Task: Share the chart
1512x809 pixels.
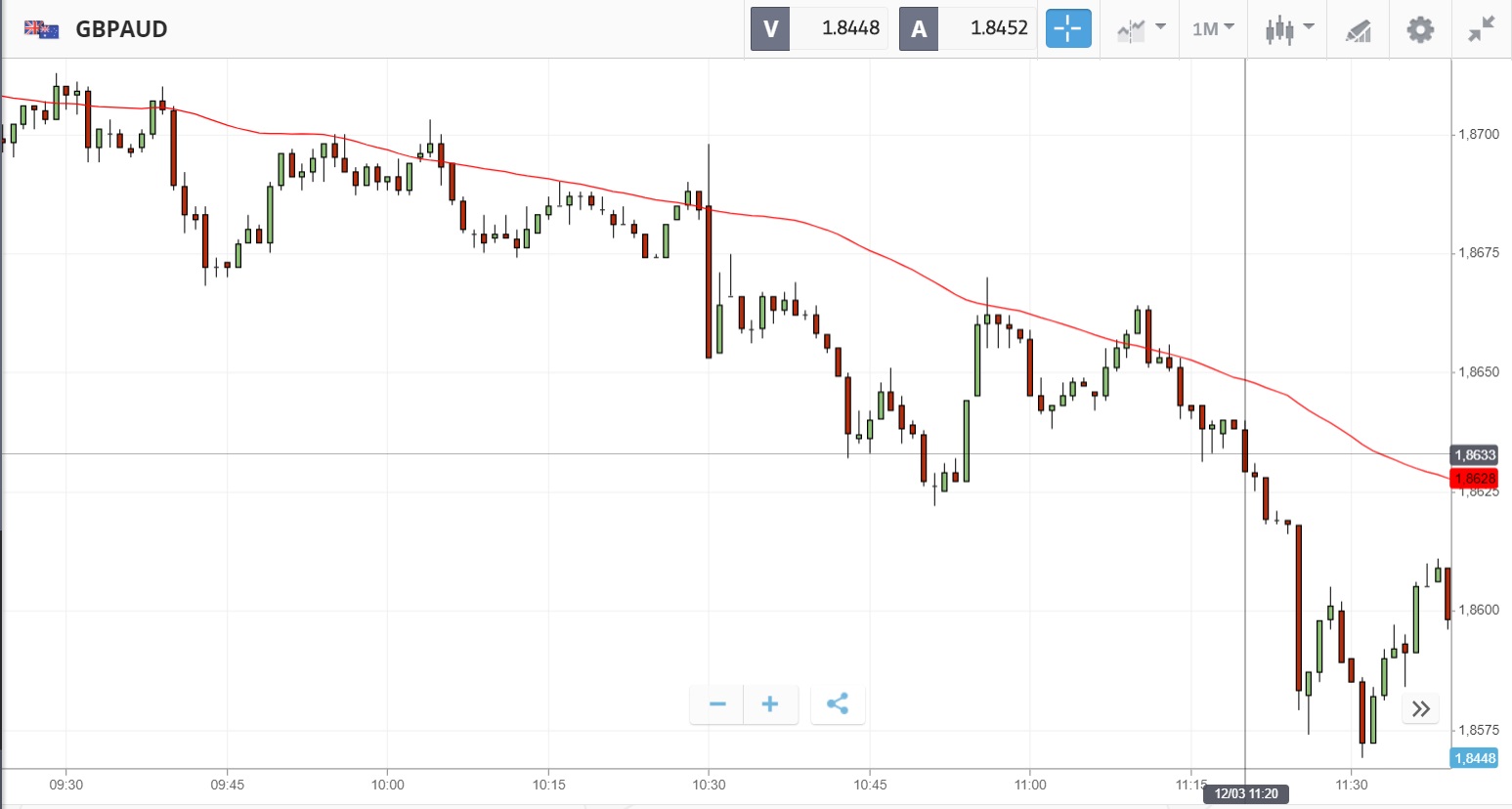Action: tap(838, 703)
